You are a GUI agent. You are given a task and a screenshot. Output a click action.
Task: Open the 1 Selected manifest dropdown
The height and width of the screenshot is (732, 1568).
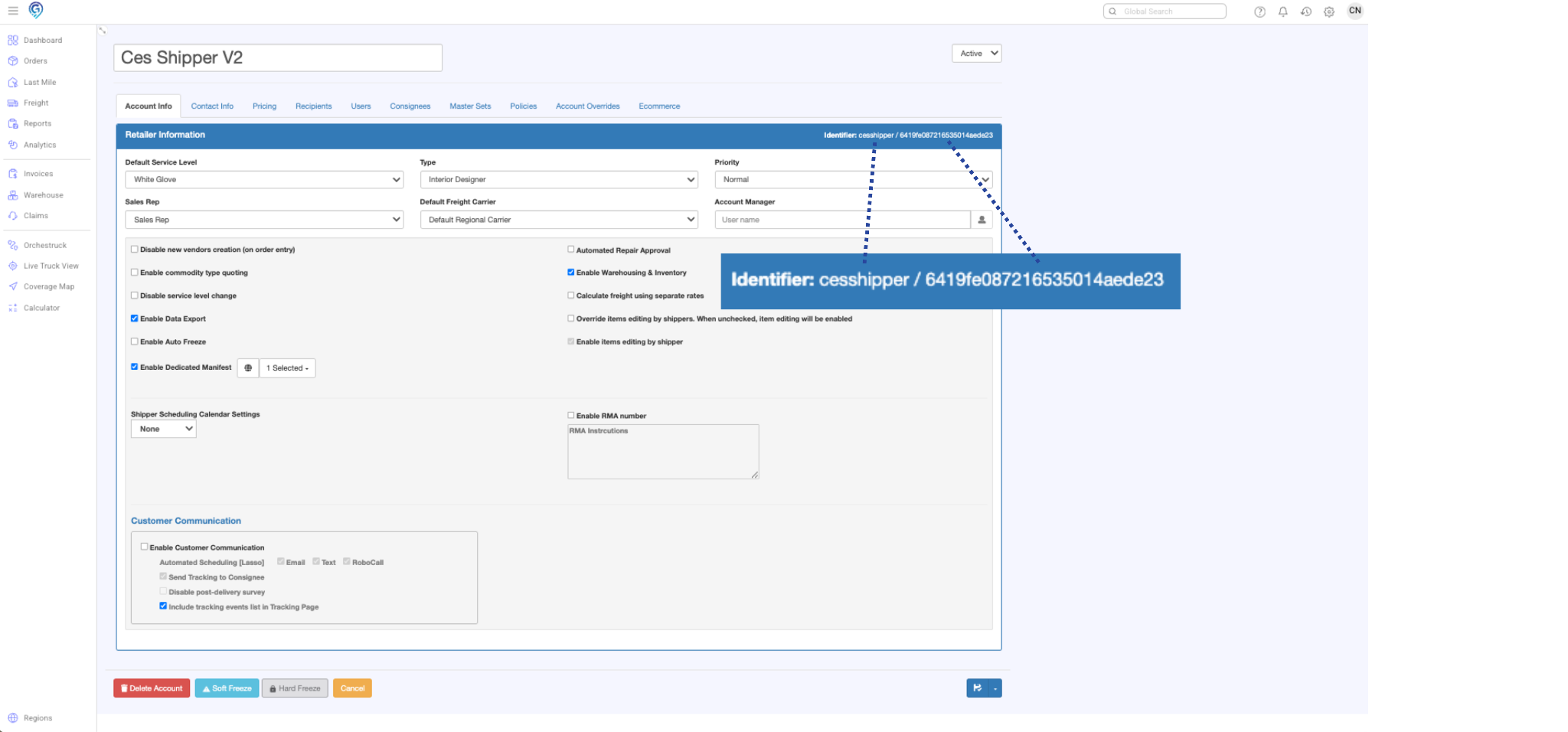click(287, 368)
